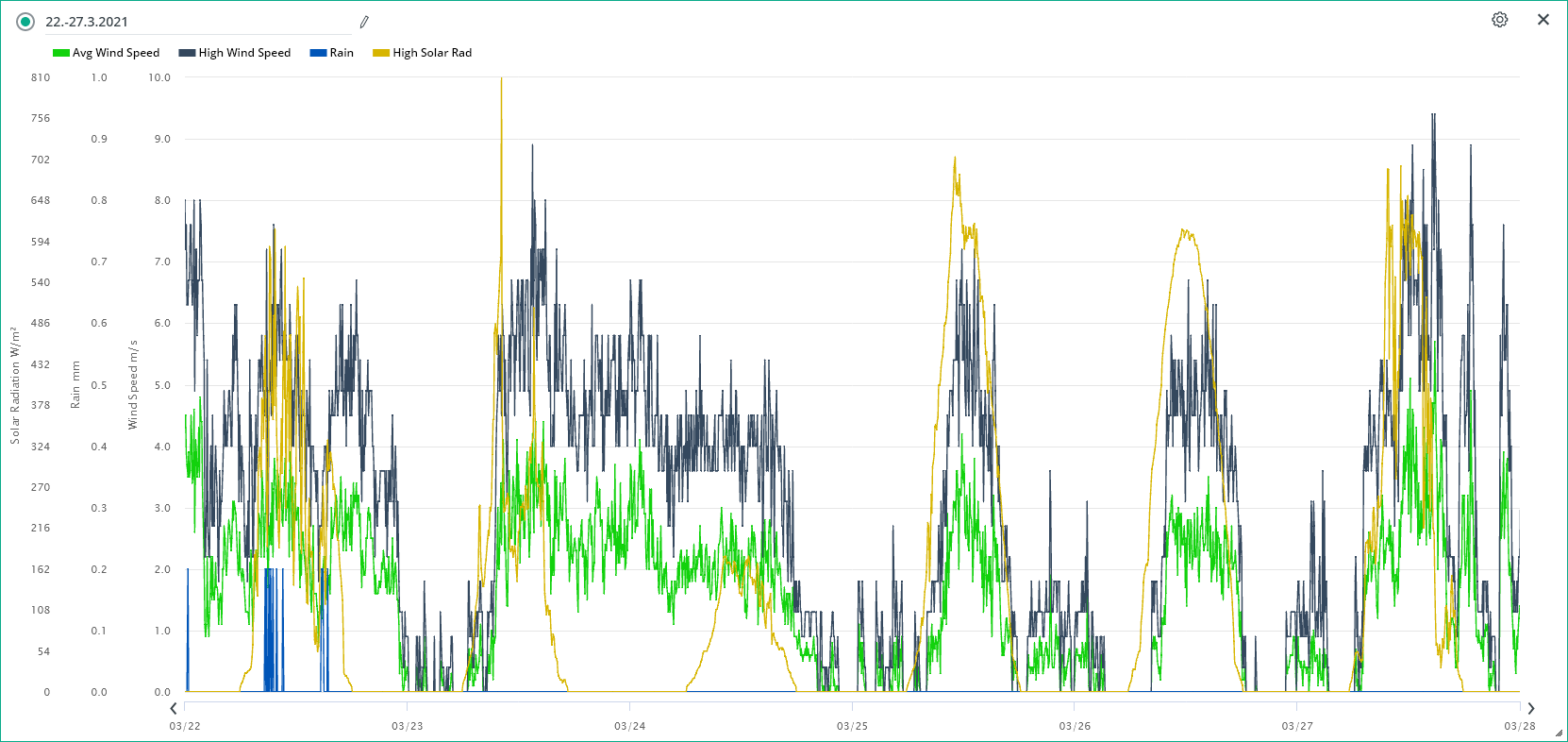
Task: Click the 03/27 date on the timeline
Action: pyautogui.click(x=1296, y=726)
